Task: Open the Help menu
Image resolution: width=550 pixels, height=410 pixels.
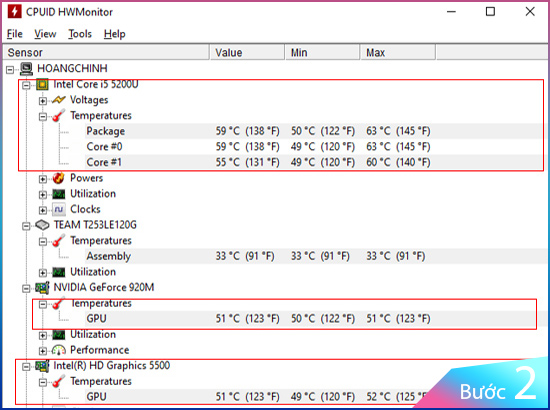Action: pyautogui.click(x=114, y=34)
